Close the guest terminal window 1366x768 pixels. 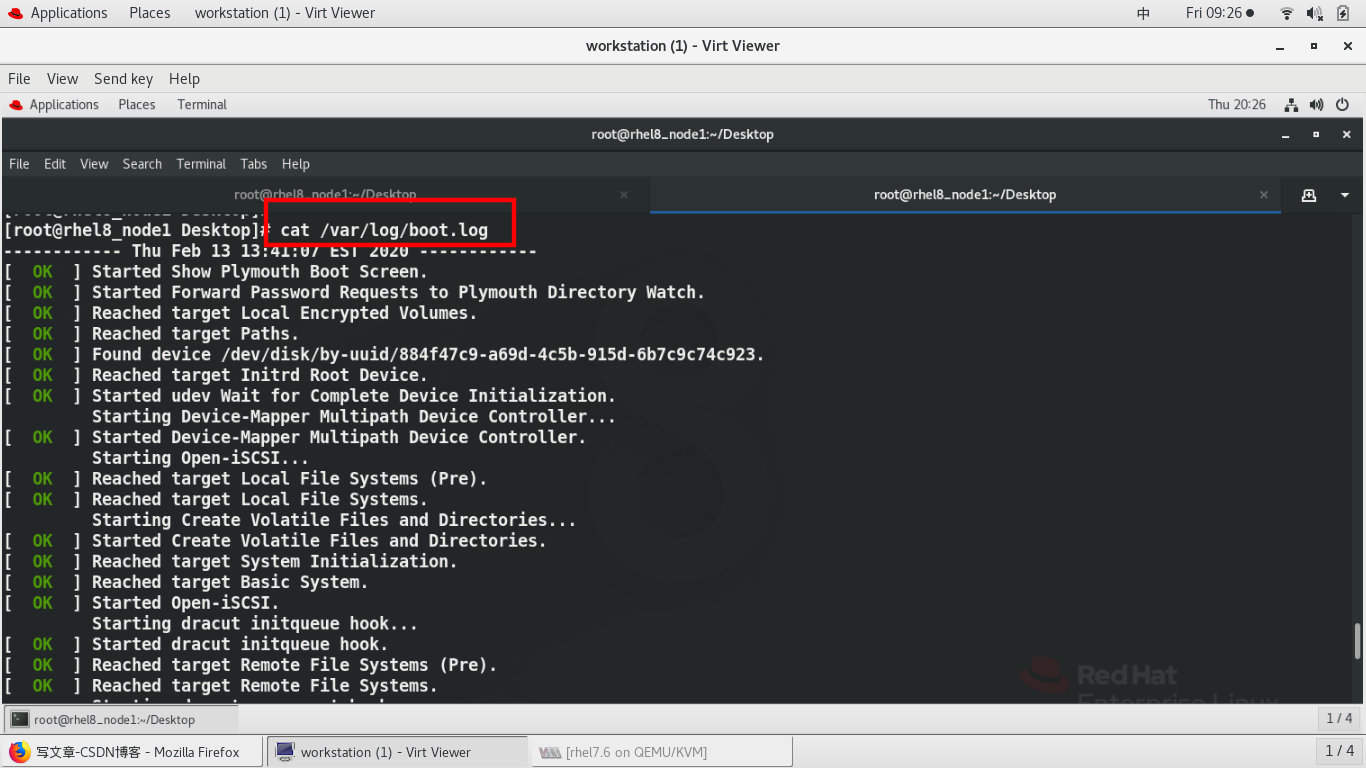point(1344,134)
